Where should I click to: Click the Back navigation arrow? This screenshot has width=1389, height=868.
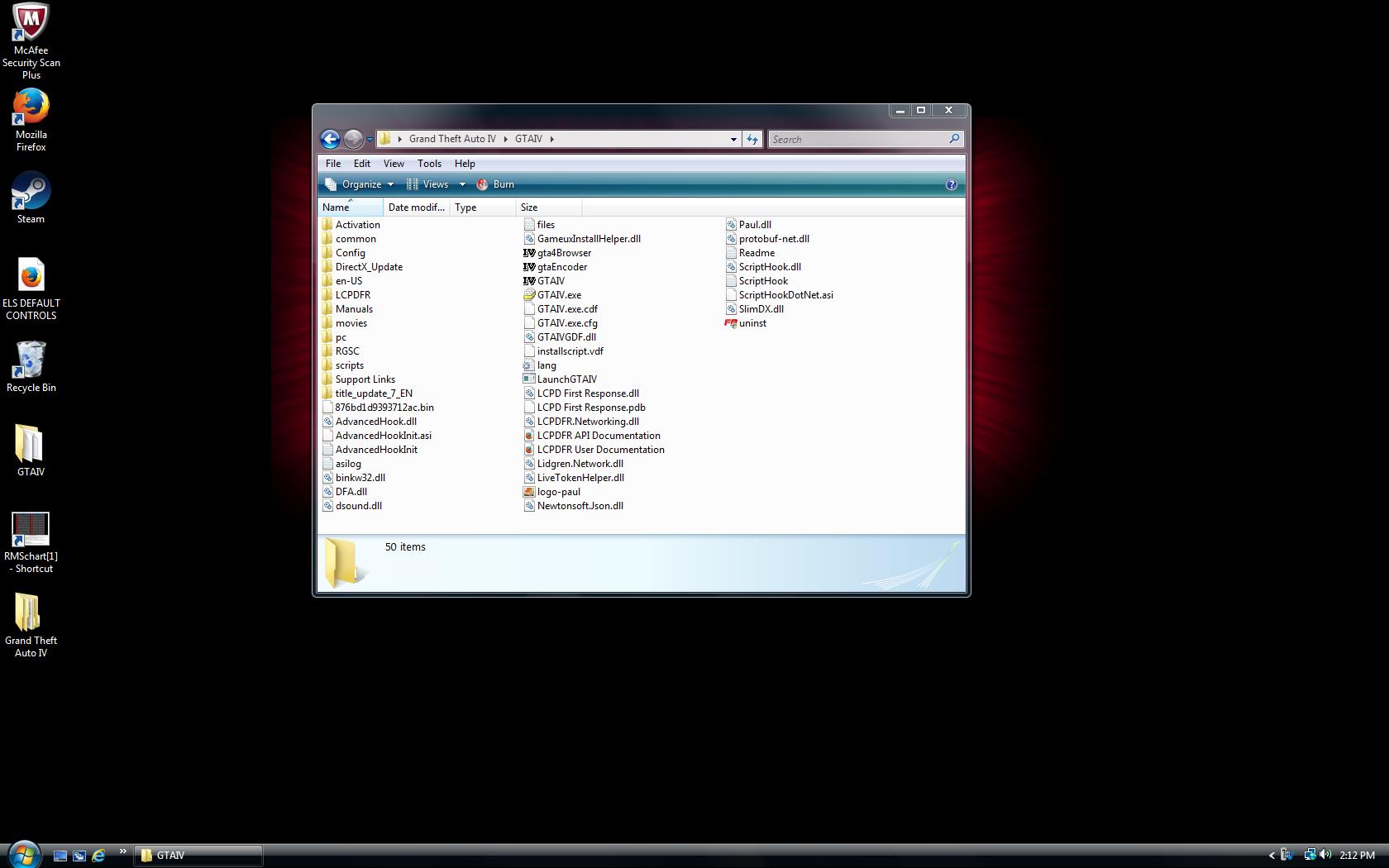click(330, 139)
